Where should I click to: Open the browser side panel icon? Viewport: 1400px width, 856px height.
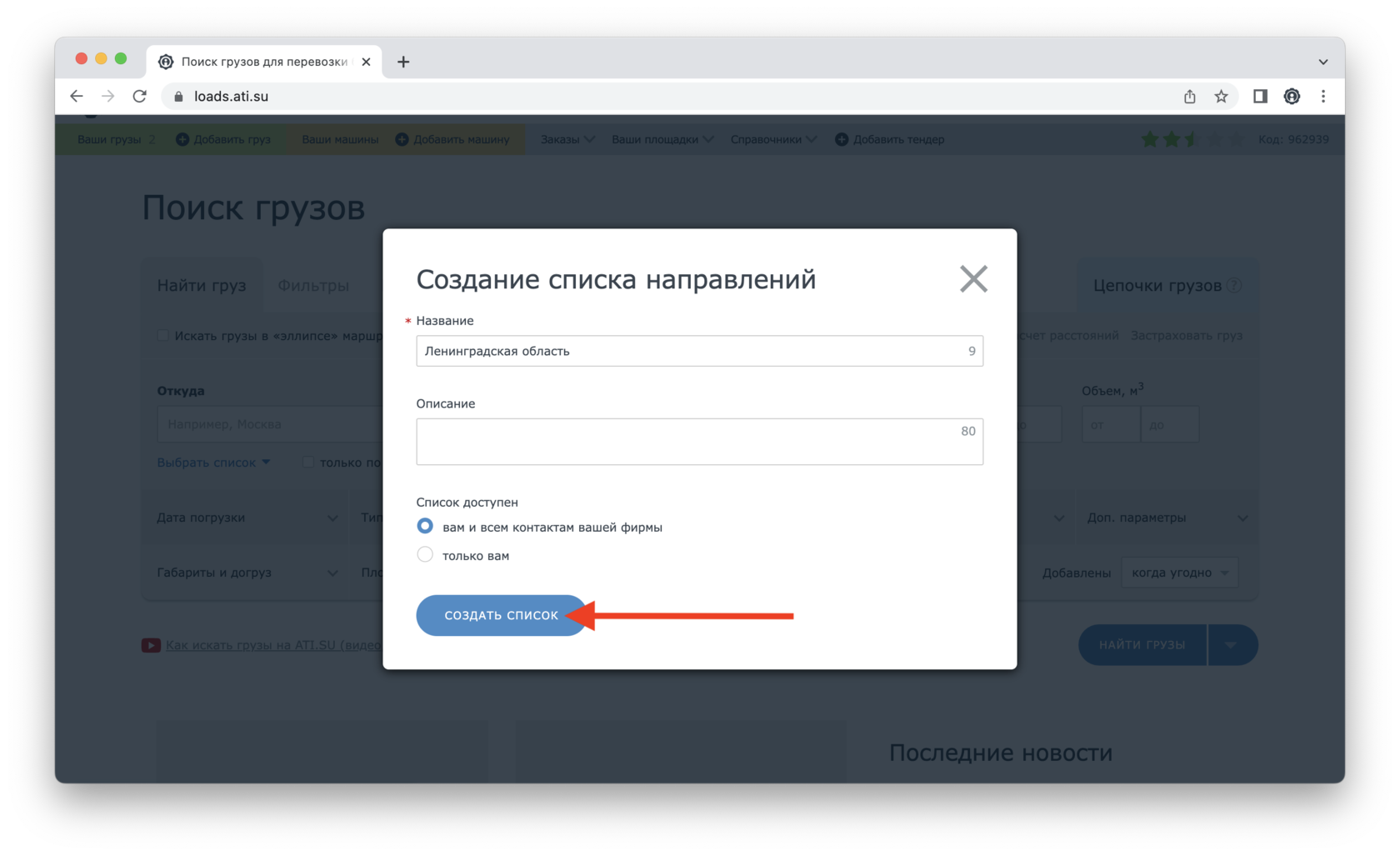click(1260, 97)
